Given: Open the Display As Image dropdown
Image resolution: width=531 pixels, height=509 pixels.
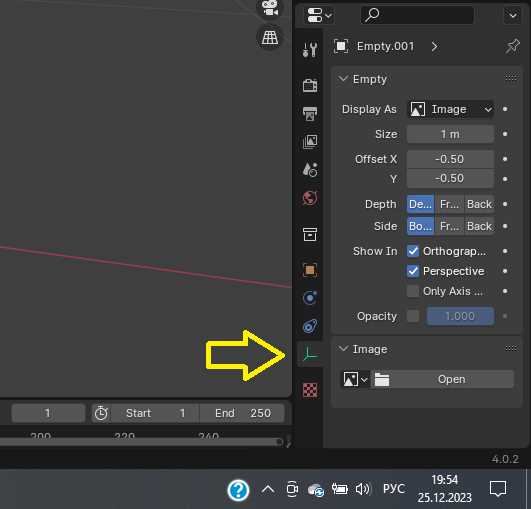Looking at the screenshot, I should [450, 109].
